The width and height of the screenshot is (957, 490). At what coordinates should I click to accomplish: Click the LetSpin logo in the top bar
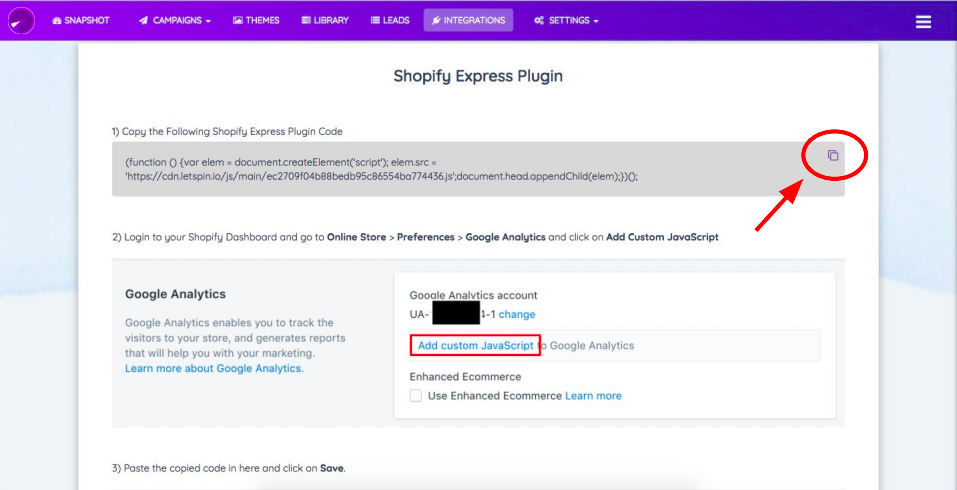21,21
